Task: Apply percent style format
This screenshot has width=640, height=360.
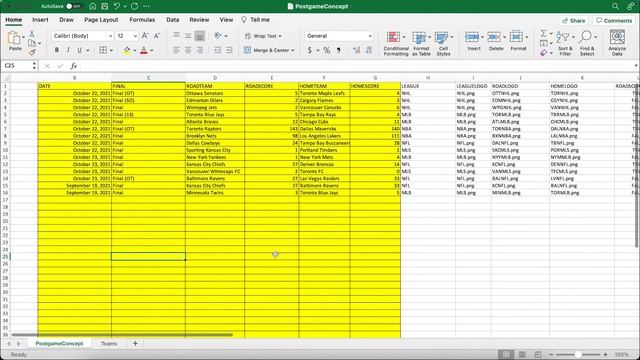Action: coord(327,50)
